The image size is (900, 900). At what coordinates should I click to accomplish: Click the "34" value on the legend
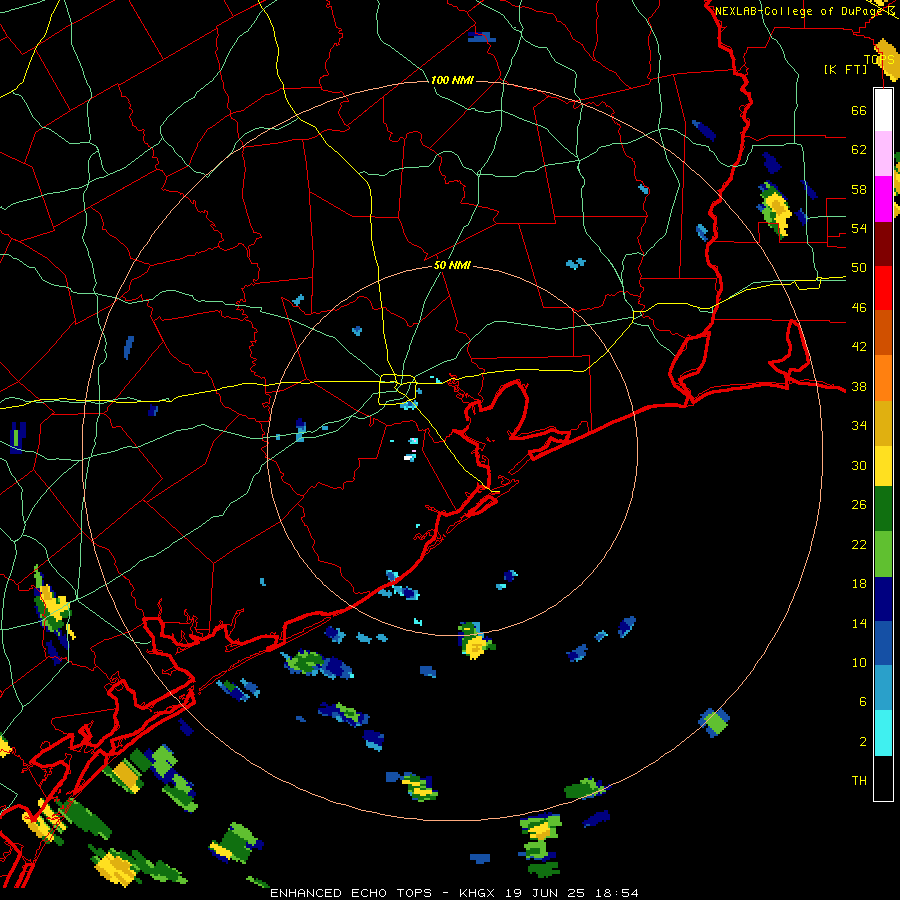click(x=859, y=425)
